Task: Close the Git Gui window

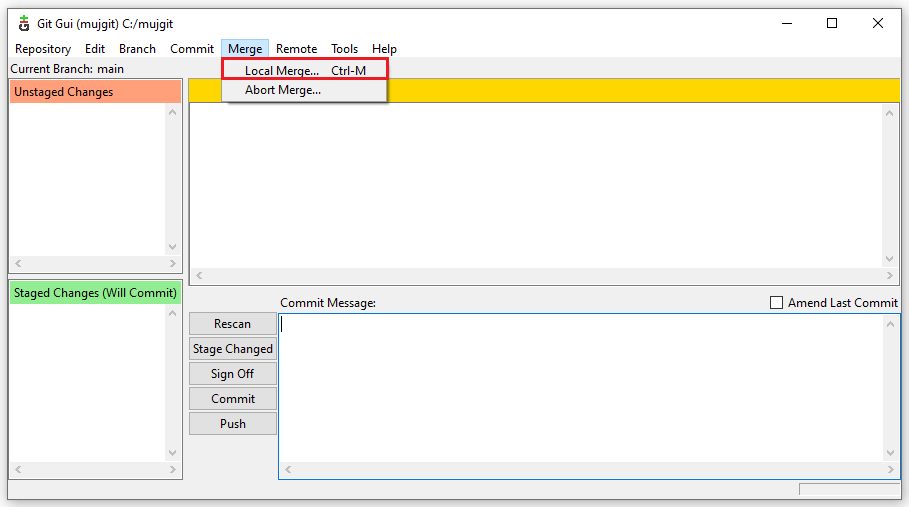Action: click(878, 23)
